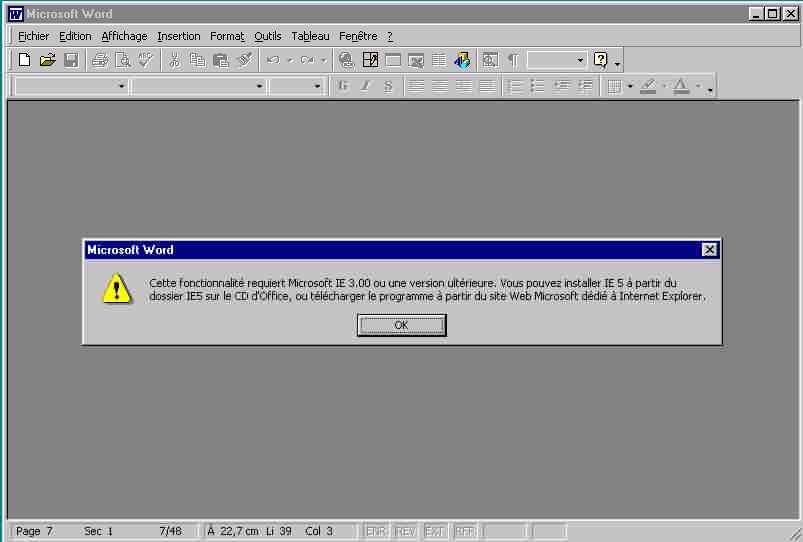Viewport: 803px width, 542px height.
Task: Open the ? help menu
Action: (x=390, y=36)
